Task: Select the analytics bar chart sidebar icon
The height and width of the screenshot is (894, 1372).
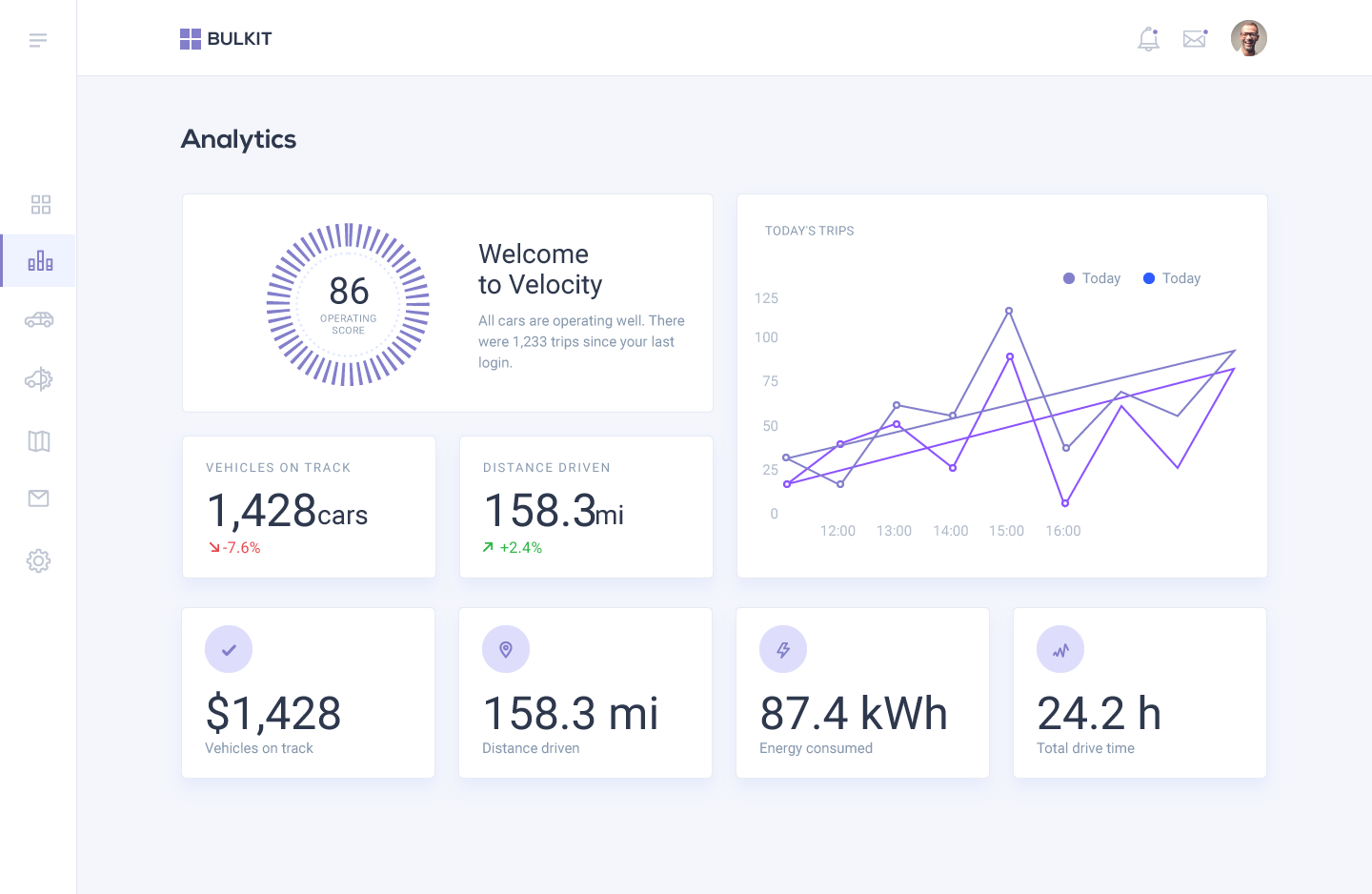Action: click(40, 261)
